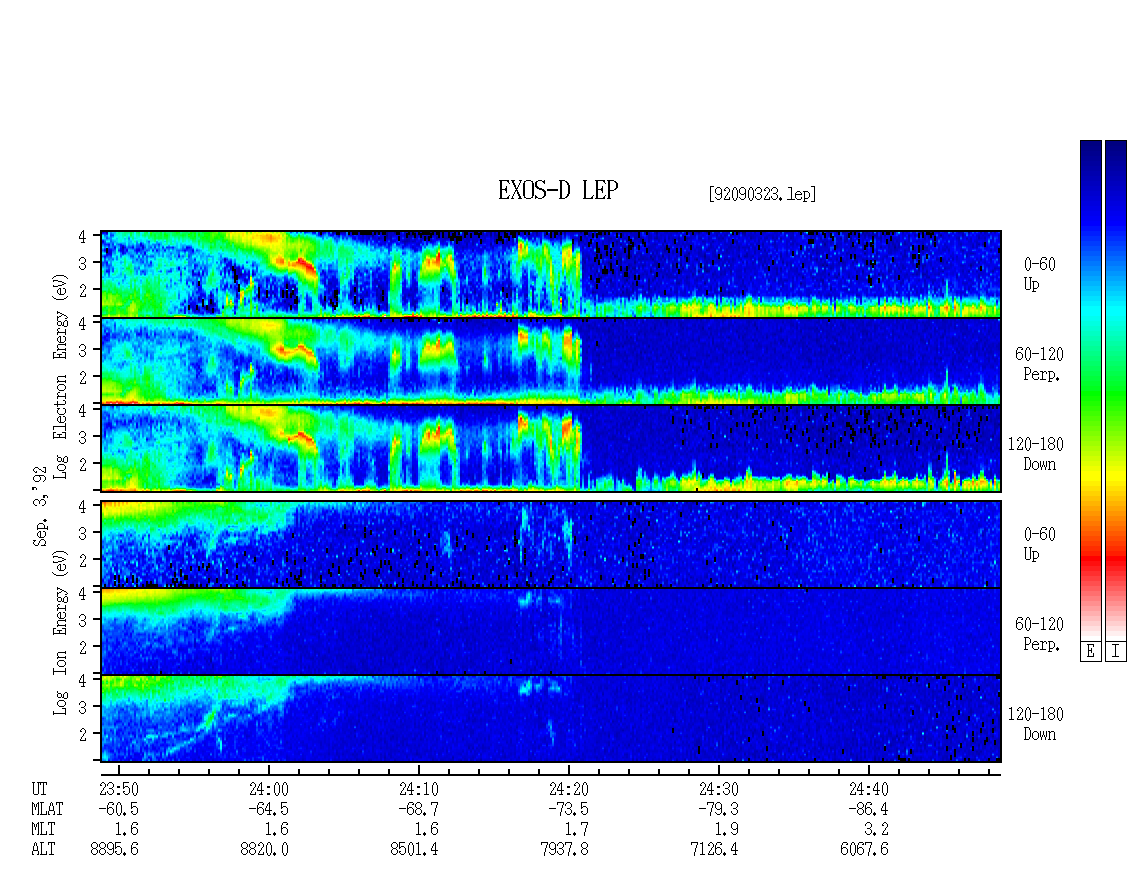Click the MLAT value -68.7

[x=418, y=809]
